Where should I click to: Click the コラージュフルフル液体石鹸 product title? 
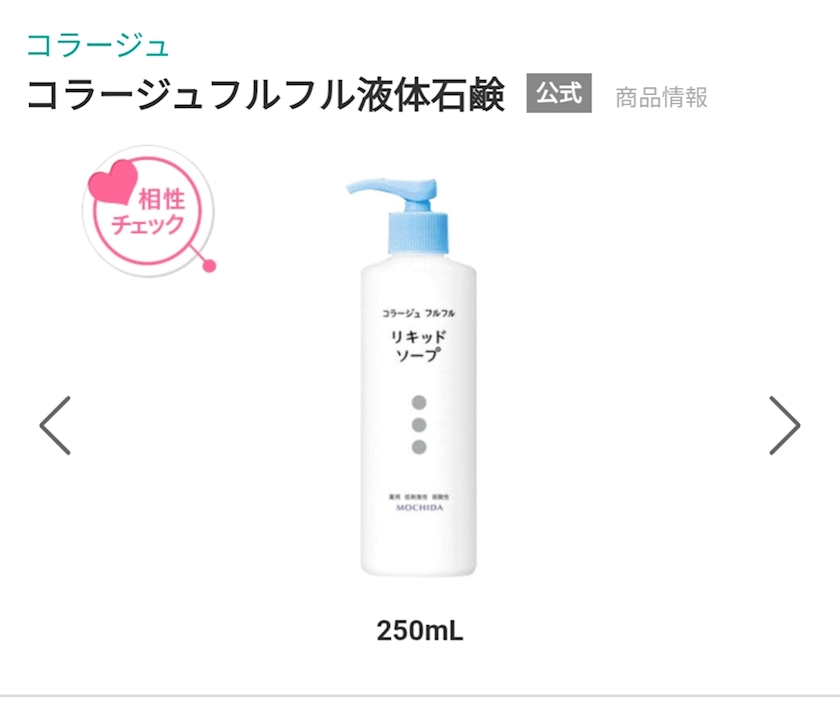click(266, 95)
